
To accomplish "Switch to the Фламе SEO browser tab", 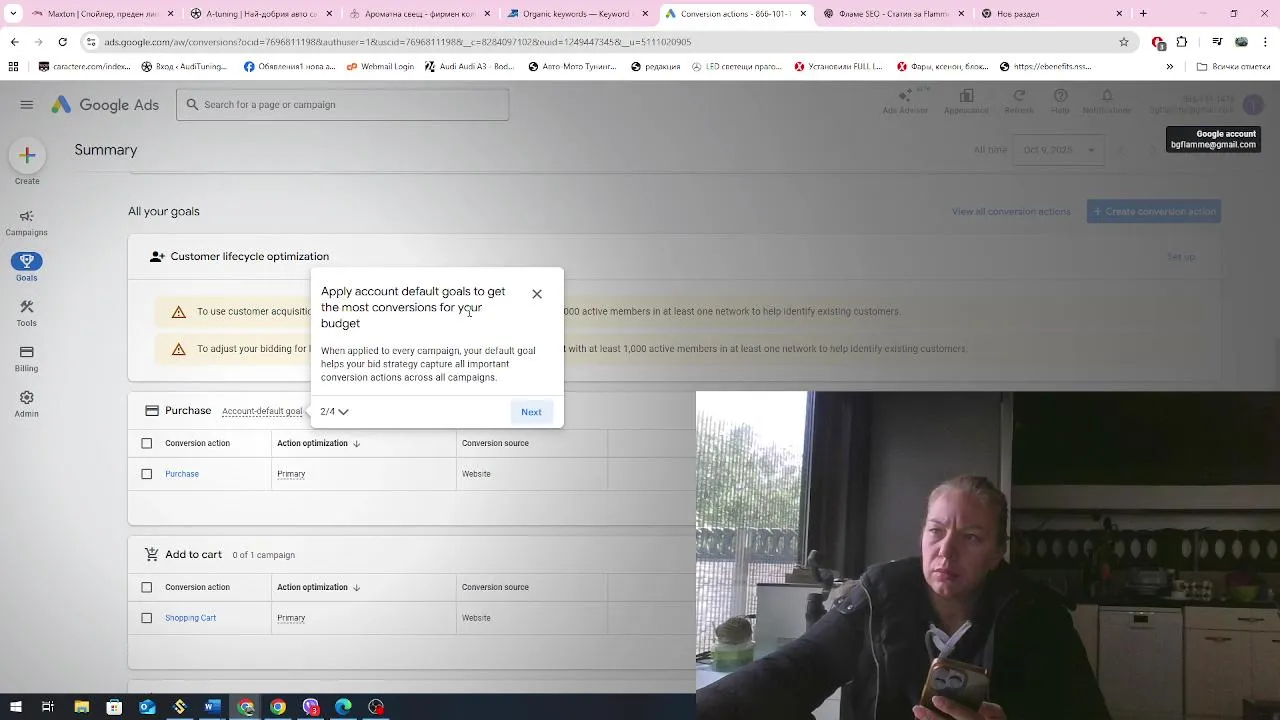I will pyautogui.click(x=895, y=14).
